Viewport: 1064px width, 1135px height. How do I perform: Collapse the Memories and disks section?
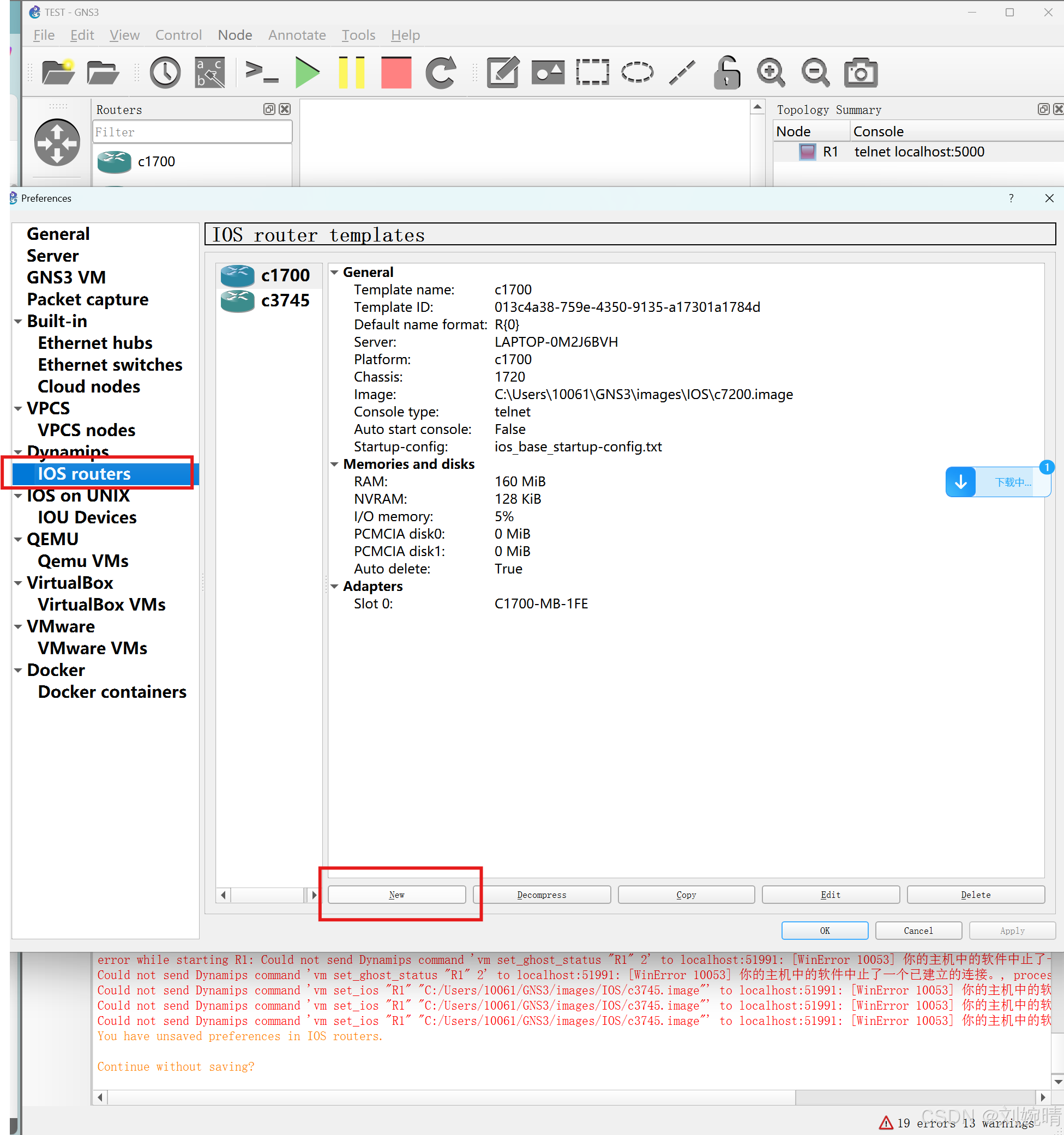point(335,464)
